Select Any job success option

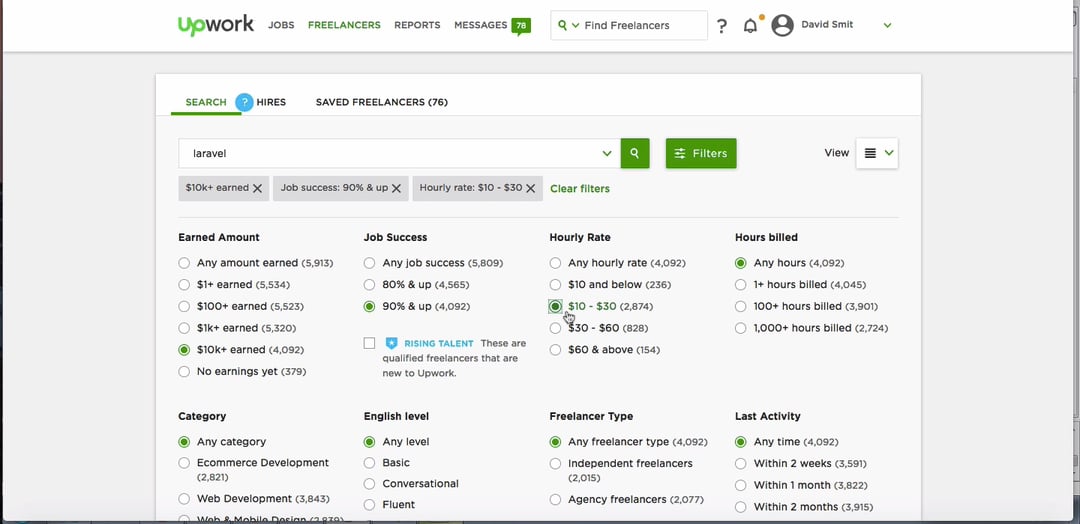click(x=369, y=263)
